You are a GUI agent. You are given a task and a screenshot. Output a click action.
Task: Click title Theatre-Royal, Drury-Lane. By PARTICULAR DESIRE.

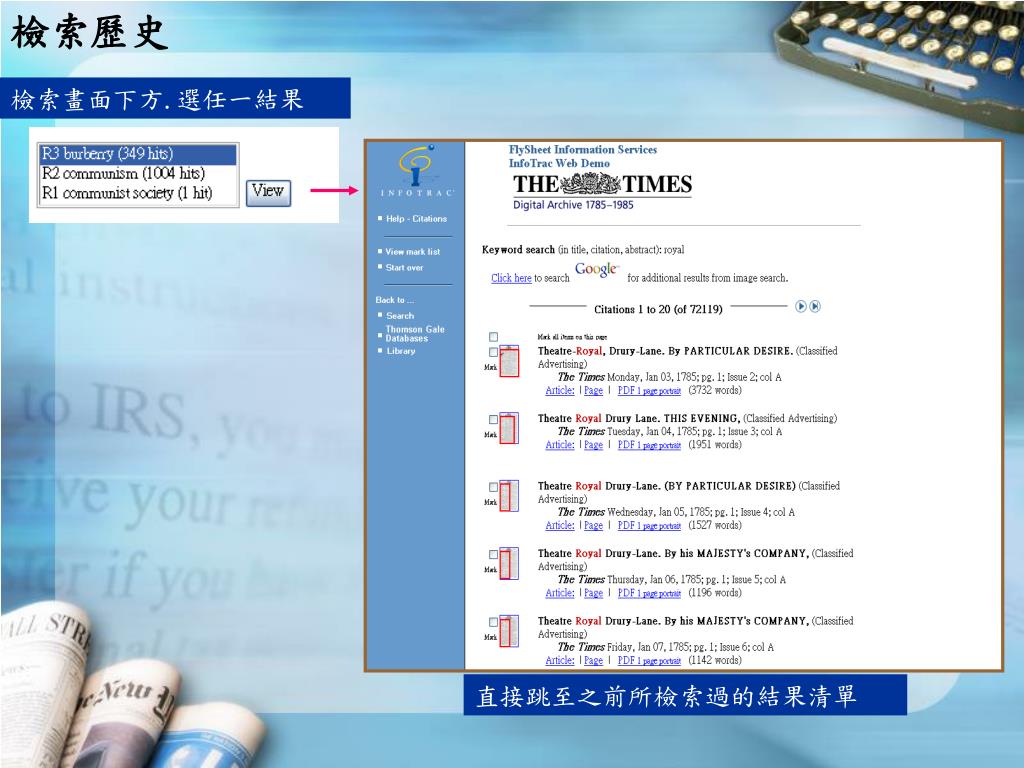coord(665,351)
